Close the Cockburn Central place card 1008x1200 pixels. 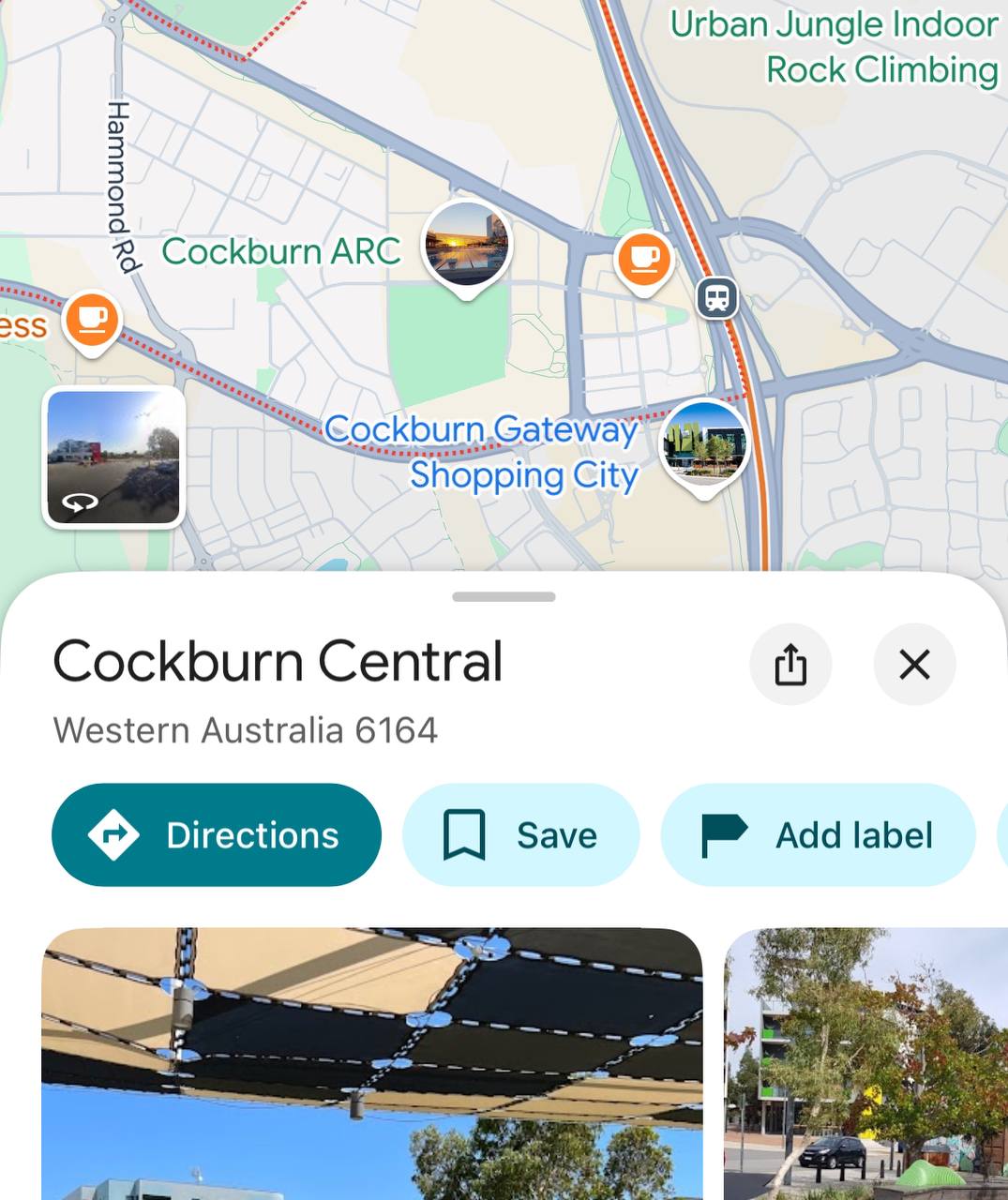pos(914,665)
